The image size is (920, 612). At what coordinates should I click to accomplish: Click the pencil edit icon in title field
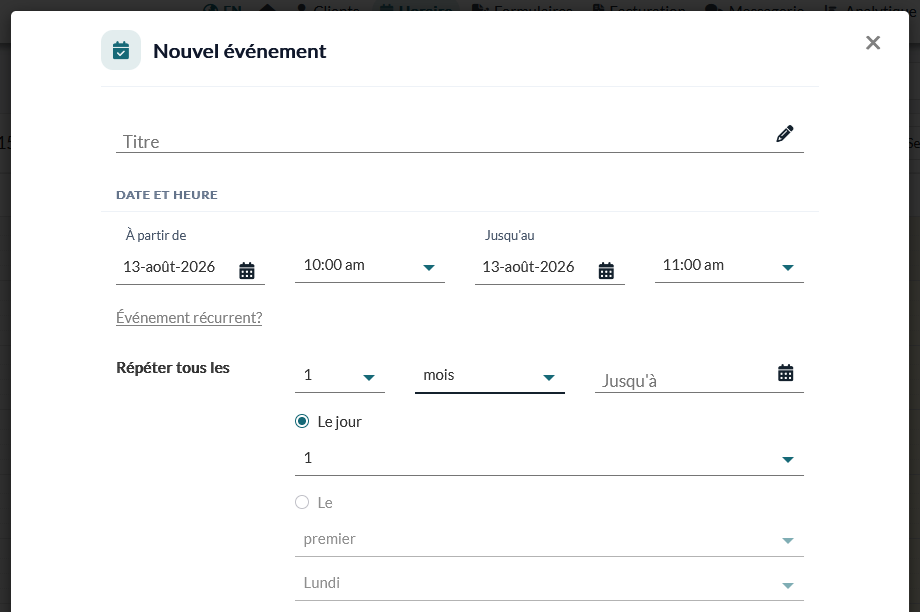coord(784,134)
